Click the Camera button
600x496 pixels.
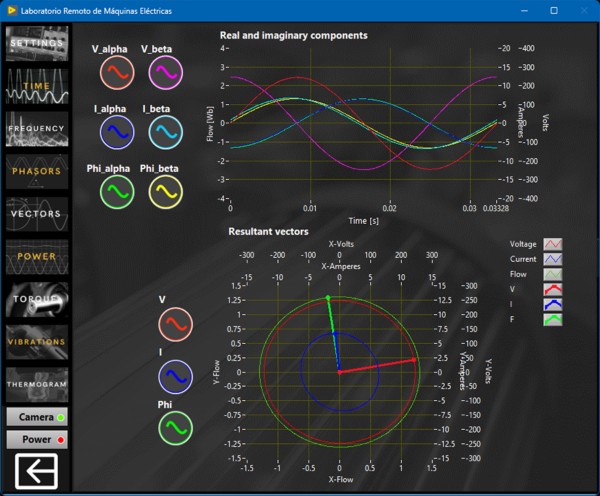[x=36, y=416]
